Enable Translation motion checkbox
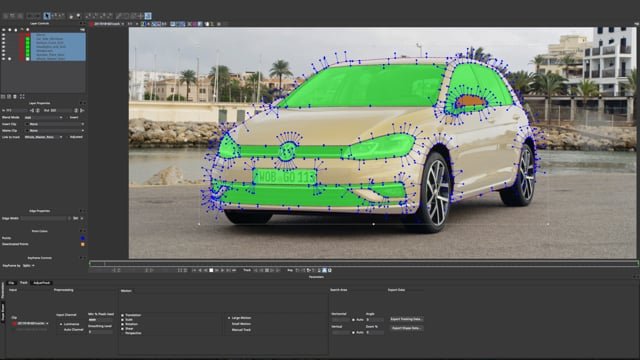 pos(122,315)
